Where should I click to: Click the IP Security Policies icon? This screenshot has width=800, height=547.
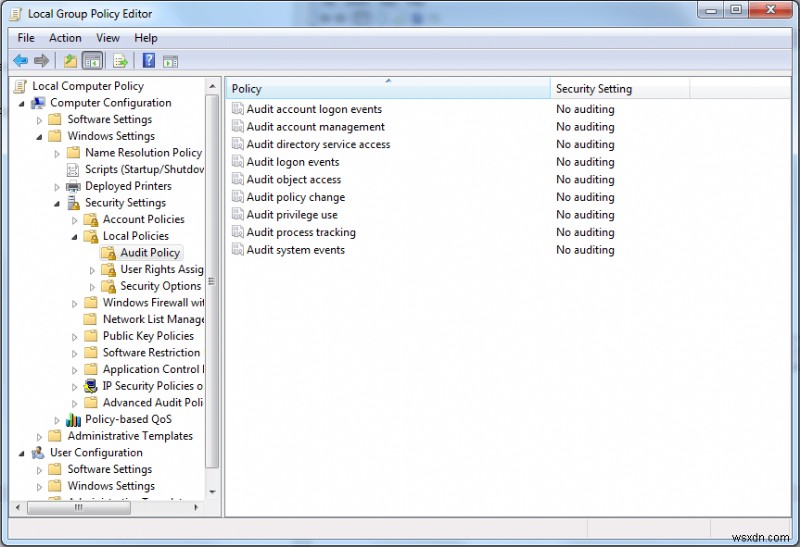click(90, 386)
